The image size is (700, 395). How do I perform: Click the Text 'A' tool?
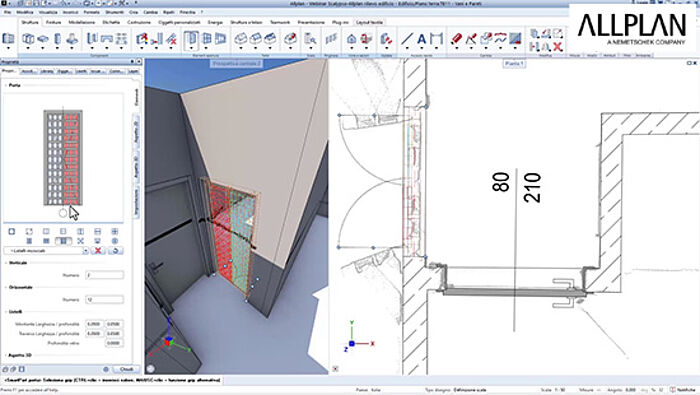click(x=421, y=39)
